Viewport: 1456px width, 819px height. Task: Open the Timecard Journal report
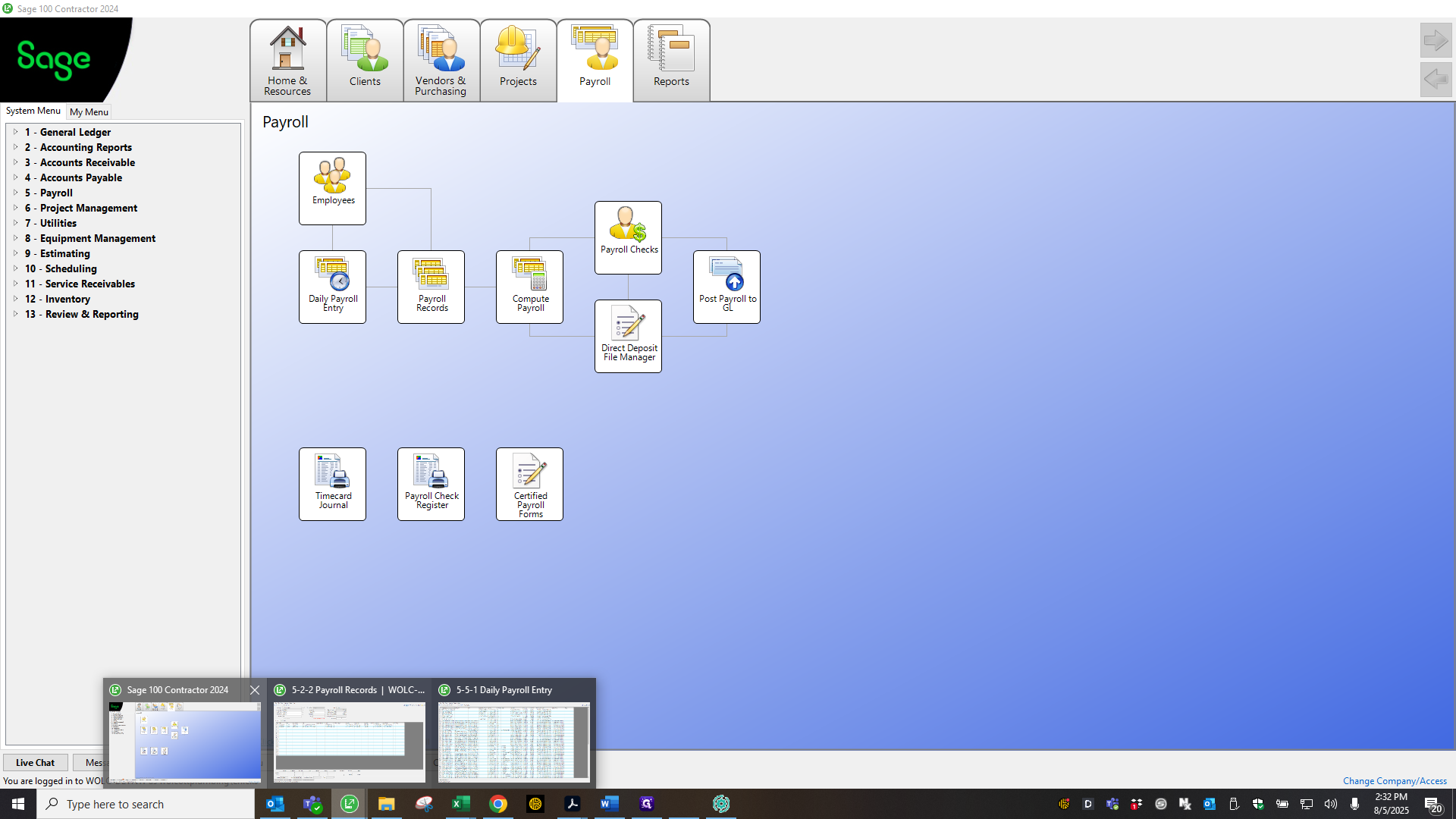click(x=332, y=484)
